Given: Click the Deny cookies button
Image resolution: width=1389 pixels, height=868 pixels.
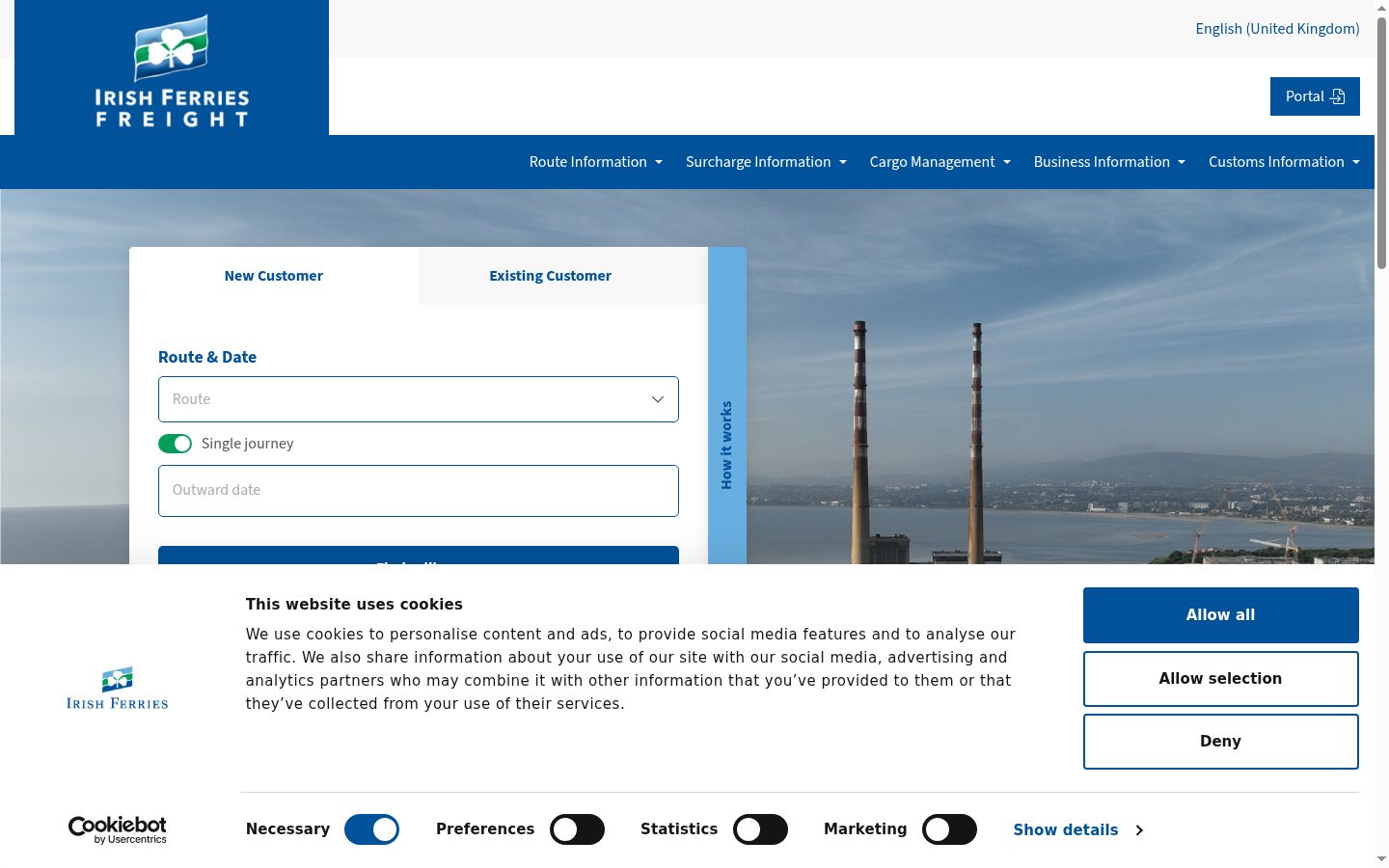Looking at the screenshot, I should pyautogui.click(x=1221, y=742).
